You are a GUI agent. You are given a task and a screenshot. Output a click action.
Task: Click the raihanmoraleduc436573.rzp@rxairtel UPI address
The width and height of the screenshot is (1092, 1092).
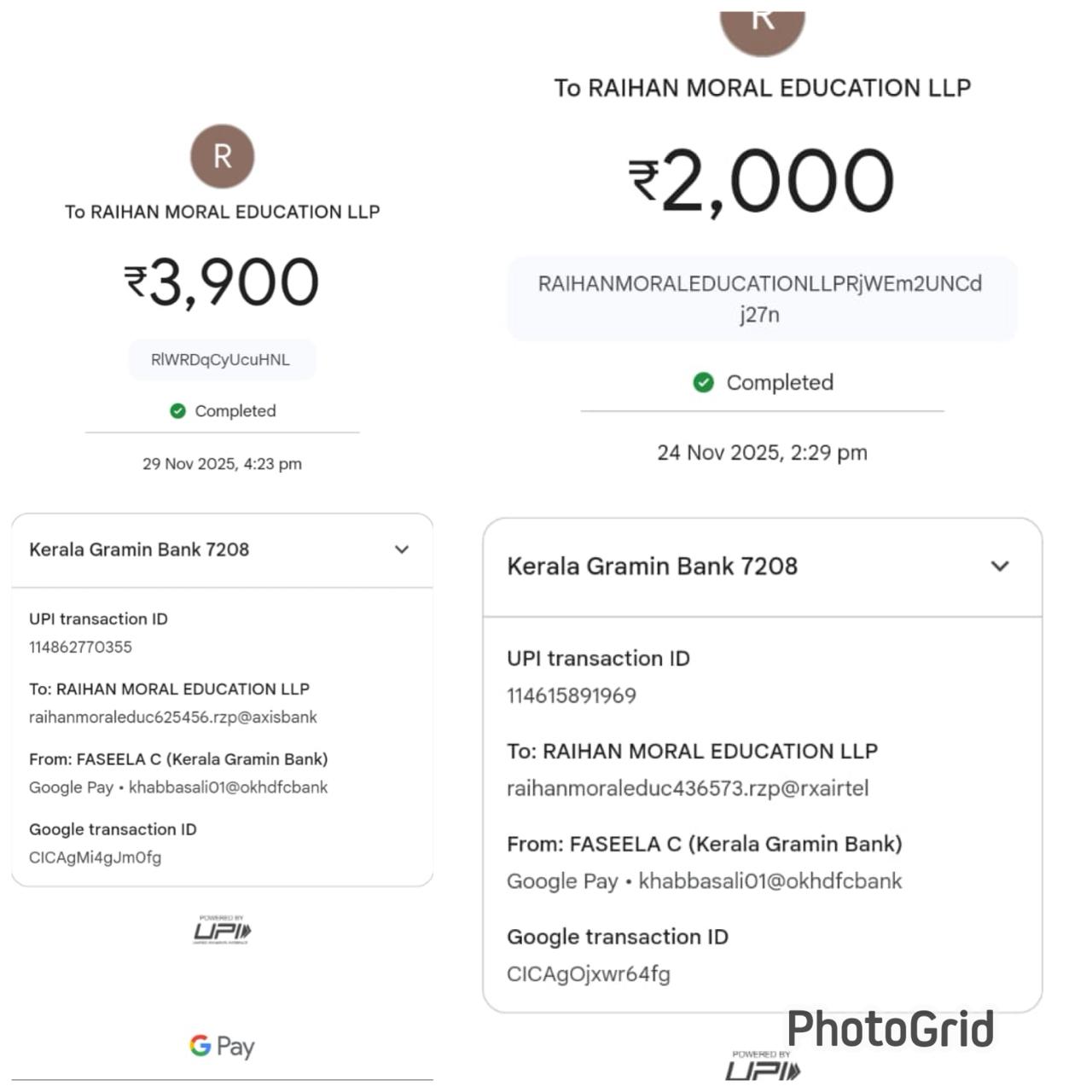point(688,788)
